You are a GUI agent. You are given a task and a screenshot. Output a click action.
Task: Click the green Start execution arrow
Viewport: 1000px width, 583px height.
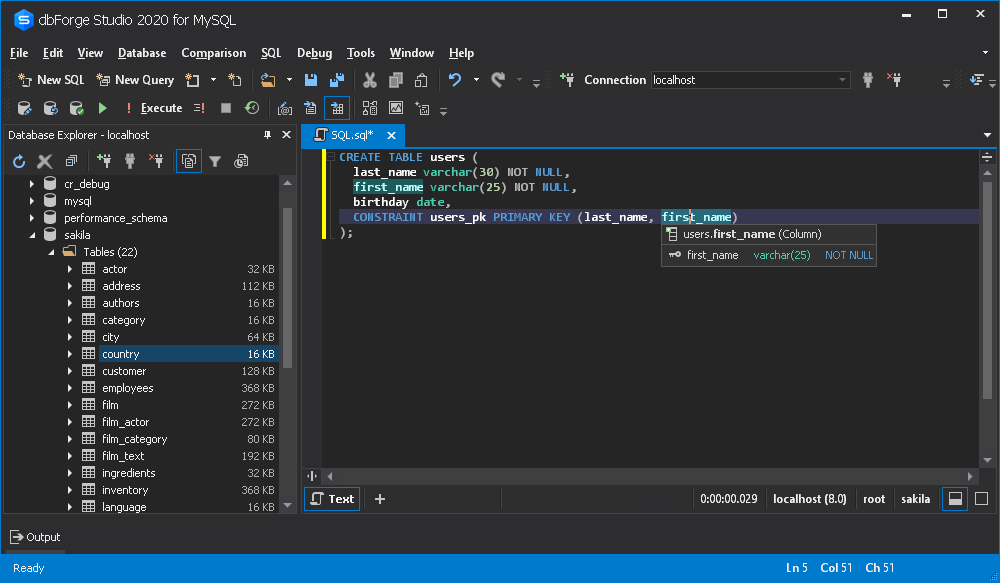click(102, 108)
